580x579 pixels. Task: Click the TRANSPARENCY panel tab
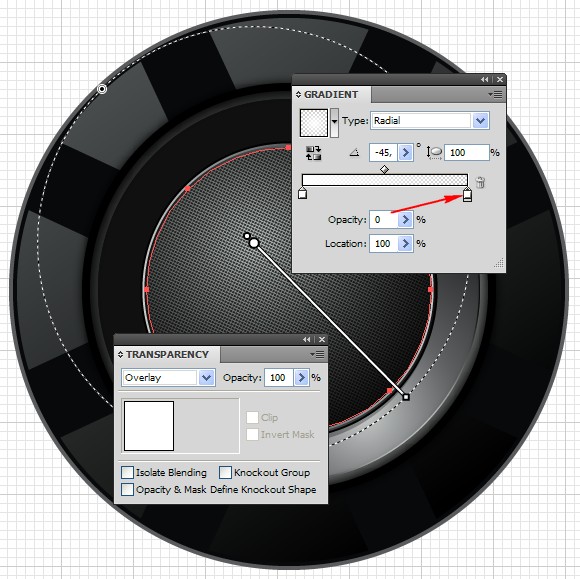(x=168, y=354)
